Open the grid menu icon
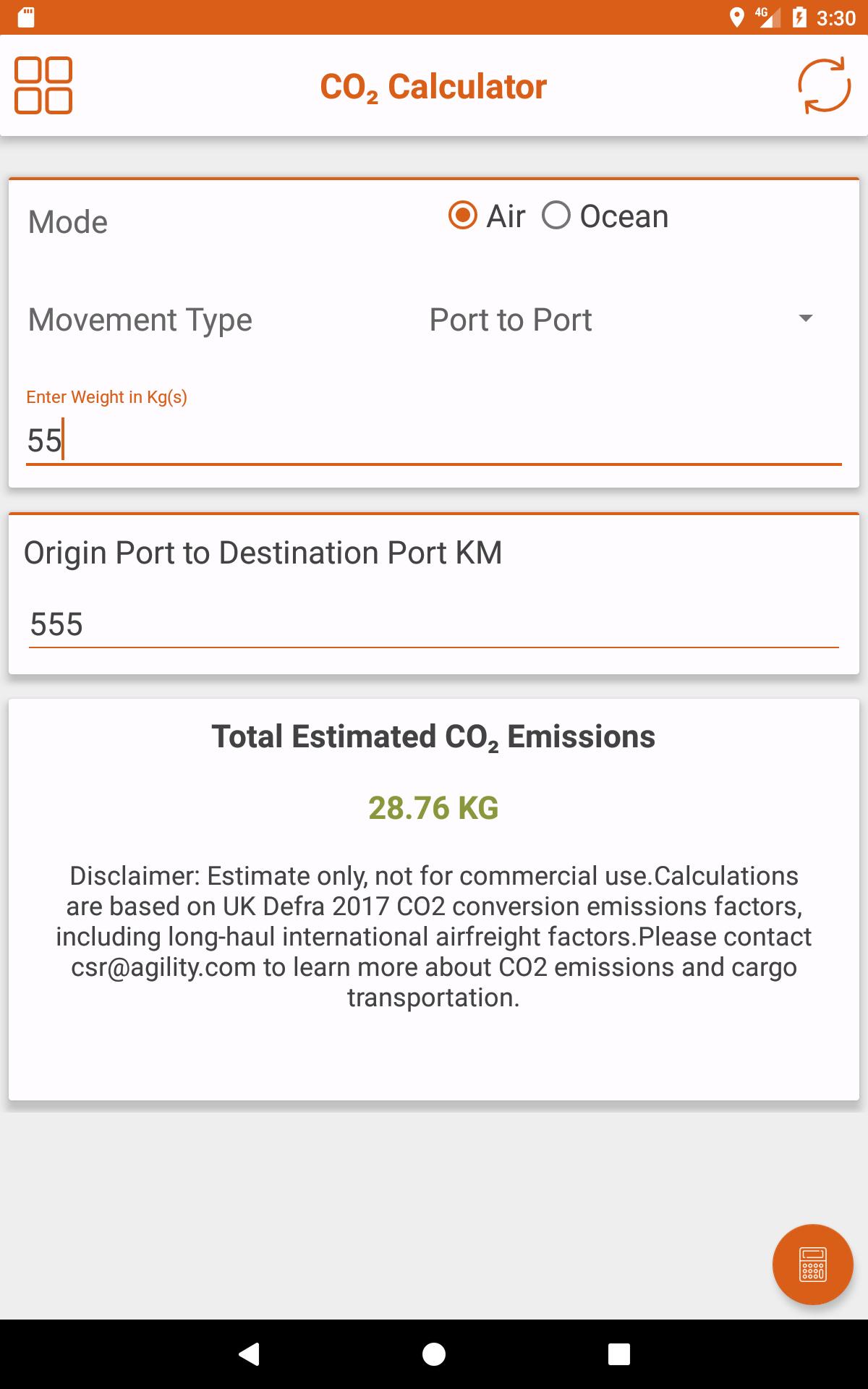Viewport: 868px width, 1389px height. click(x=43, y=85)
